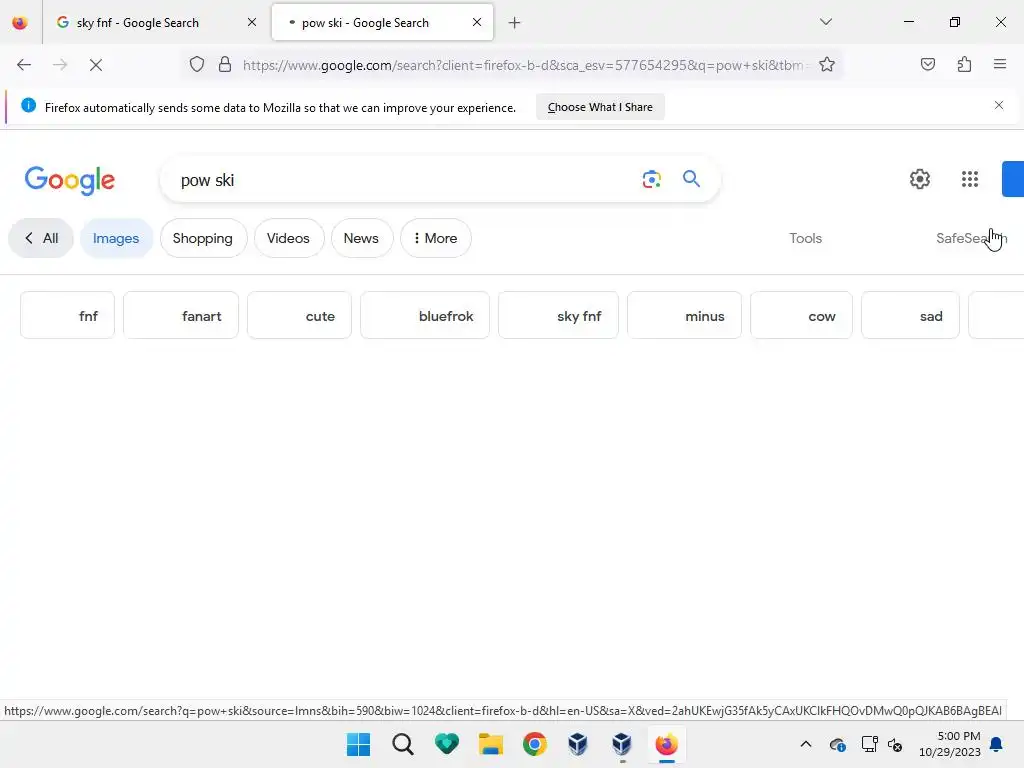Open tracking protection shield panel
Viewport: 1024px width, 768px height.
[197, 65]
